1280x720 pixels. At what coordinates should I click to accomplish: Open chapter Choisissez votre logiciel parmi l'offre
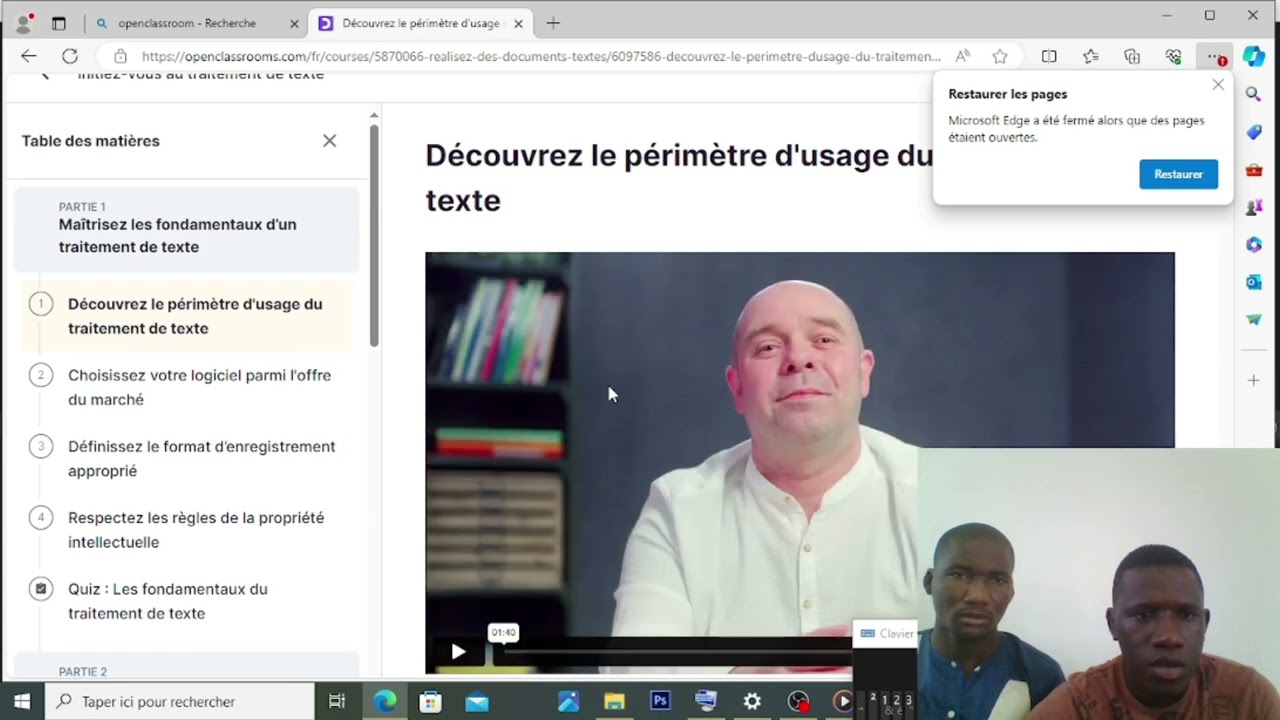199,387
